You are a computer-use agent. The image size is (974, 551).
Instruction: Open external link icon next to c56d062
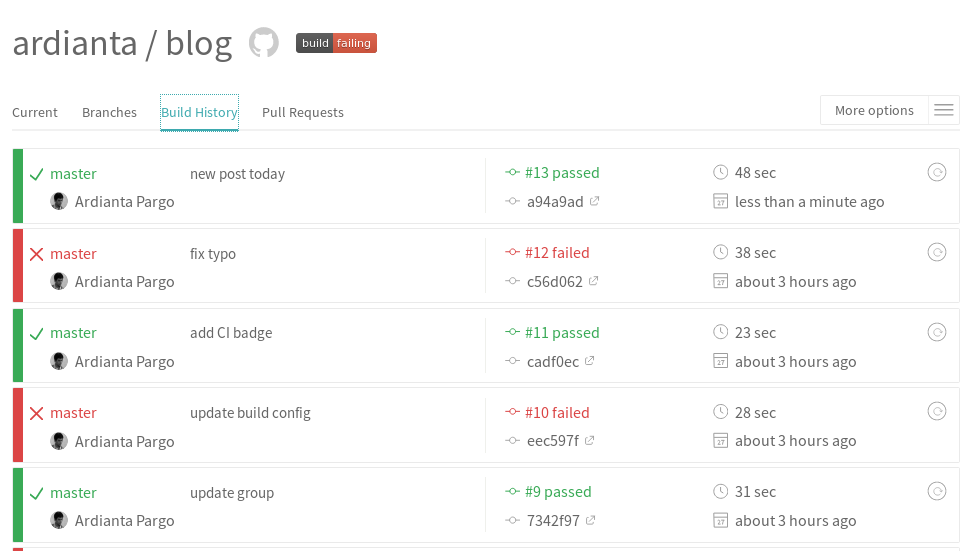[594, 281]
